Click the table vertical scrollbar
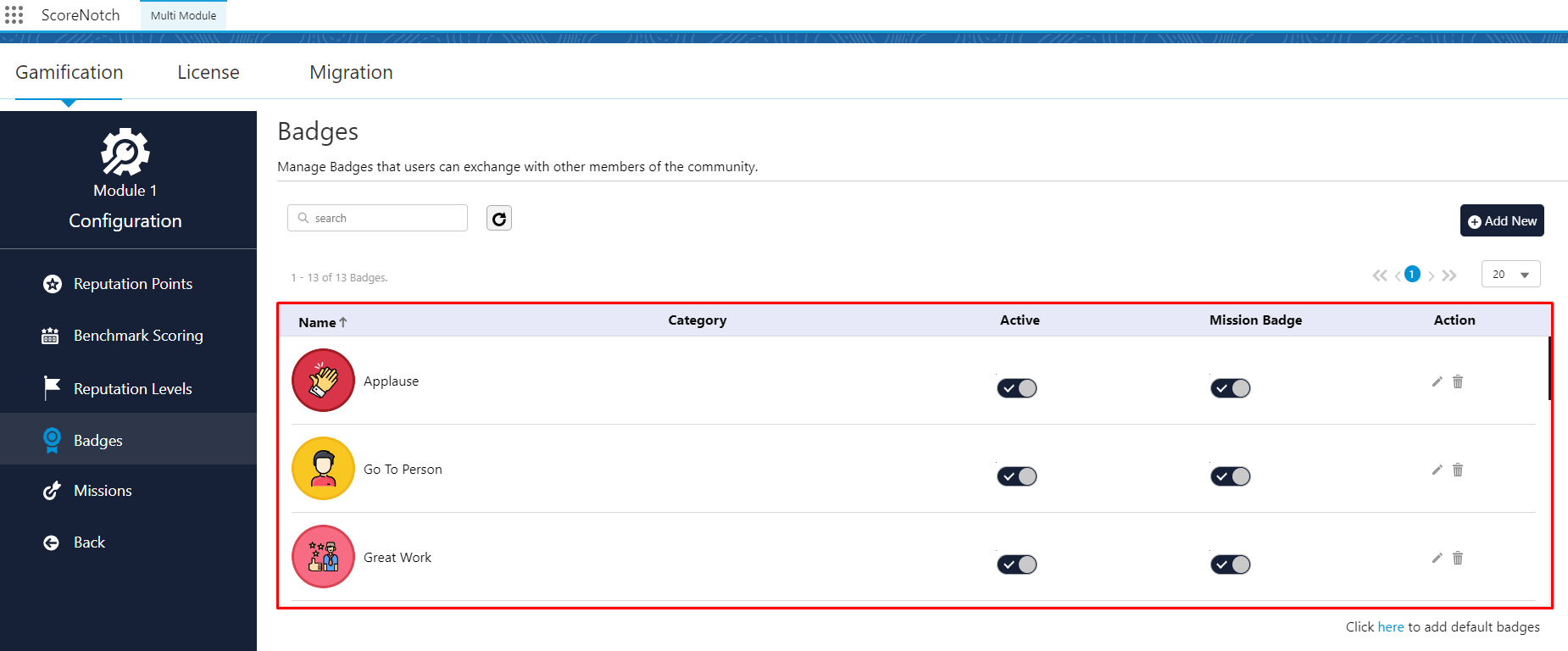The image size is (1568, 651). pyautogui.click(x=1549, y=368)
